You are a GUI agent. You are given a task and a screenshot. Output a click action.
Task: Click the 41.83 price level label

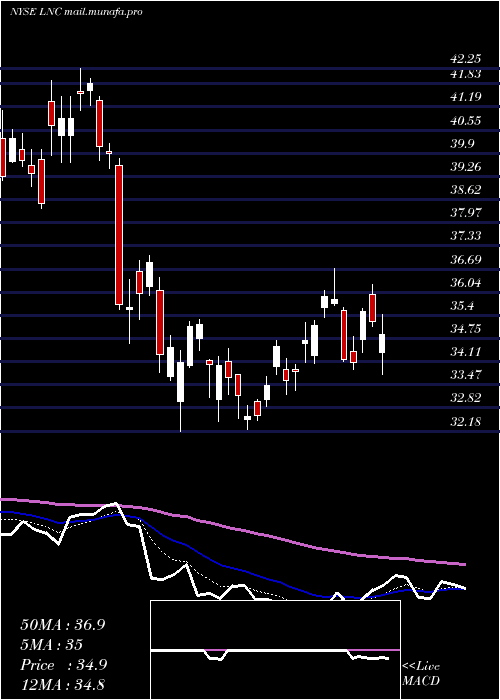pos(465,74)
